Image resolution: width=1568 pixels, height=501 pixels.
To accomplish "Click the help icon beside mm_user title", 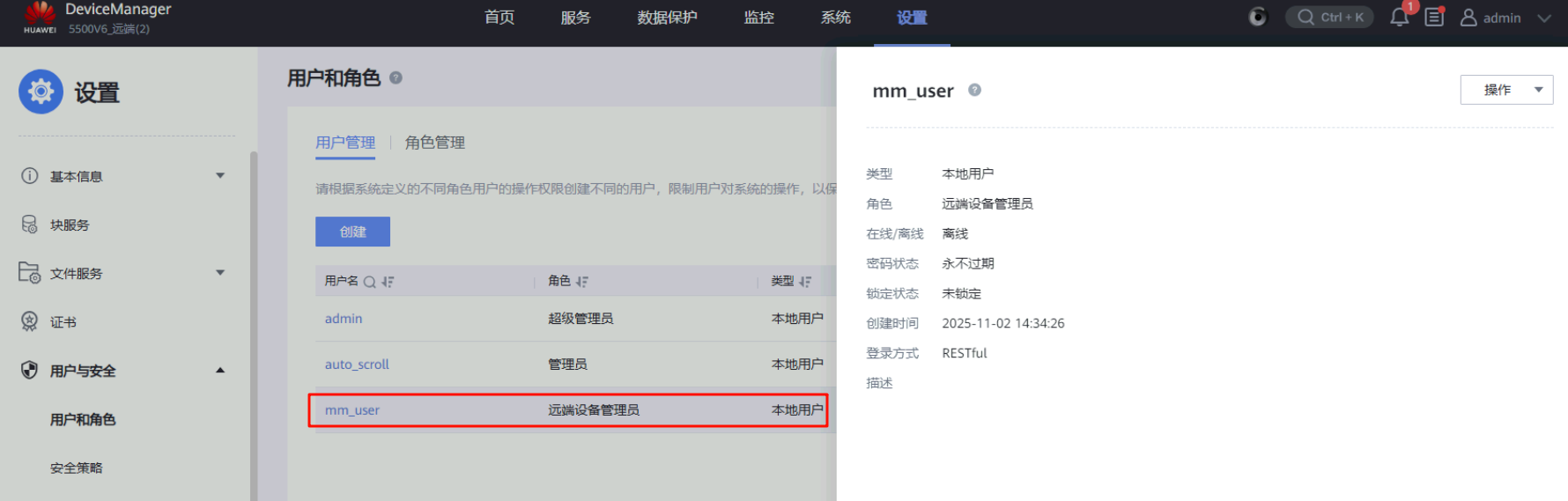I will (974, 90).
